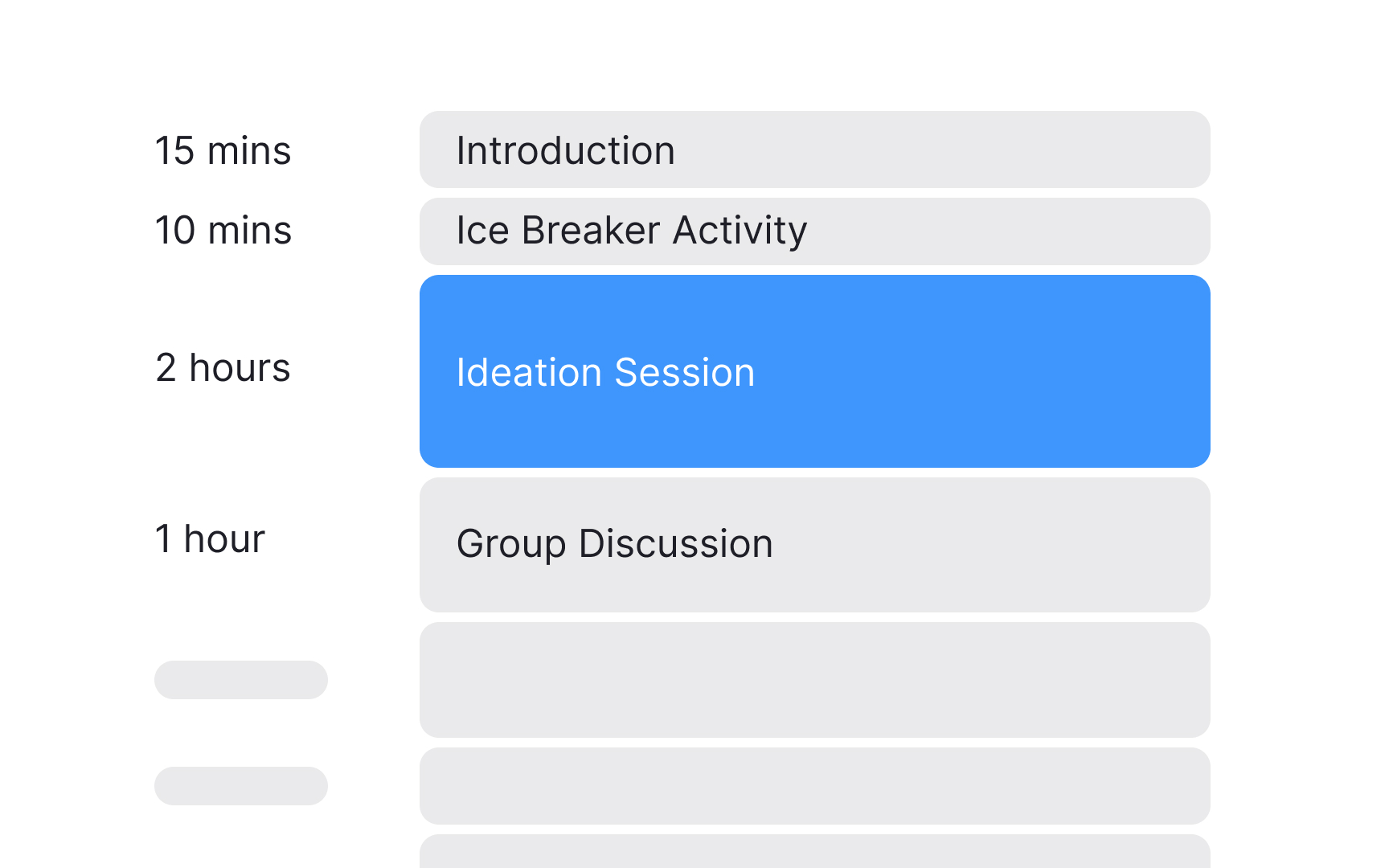Click the 10 mins duration label
1389x868 pixels.
point(223,231)
